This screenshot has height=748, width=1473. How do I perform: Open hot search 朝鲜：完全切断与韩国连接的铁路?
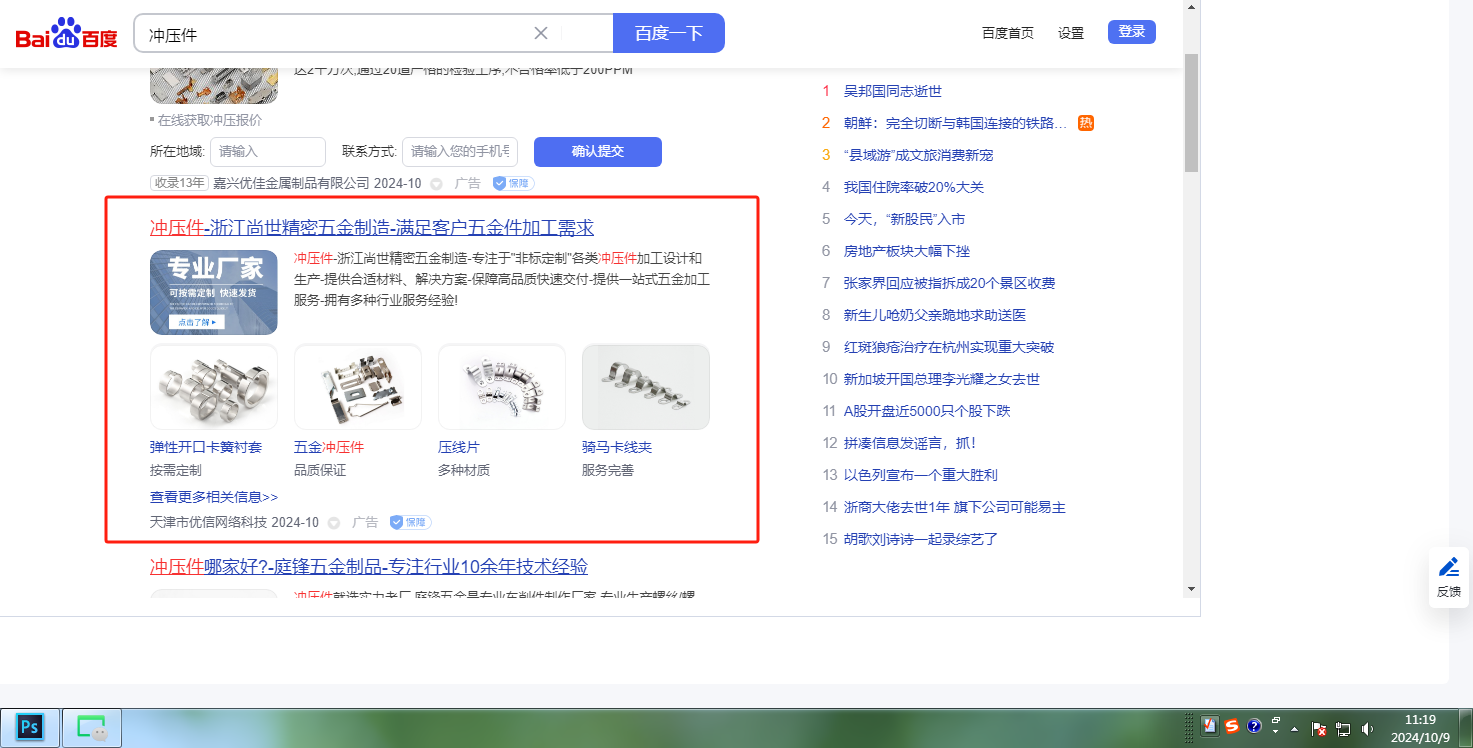point(955,123)
